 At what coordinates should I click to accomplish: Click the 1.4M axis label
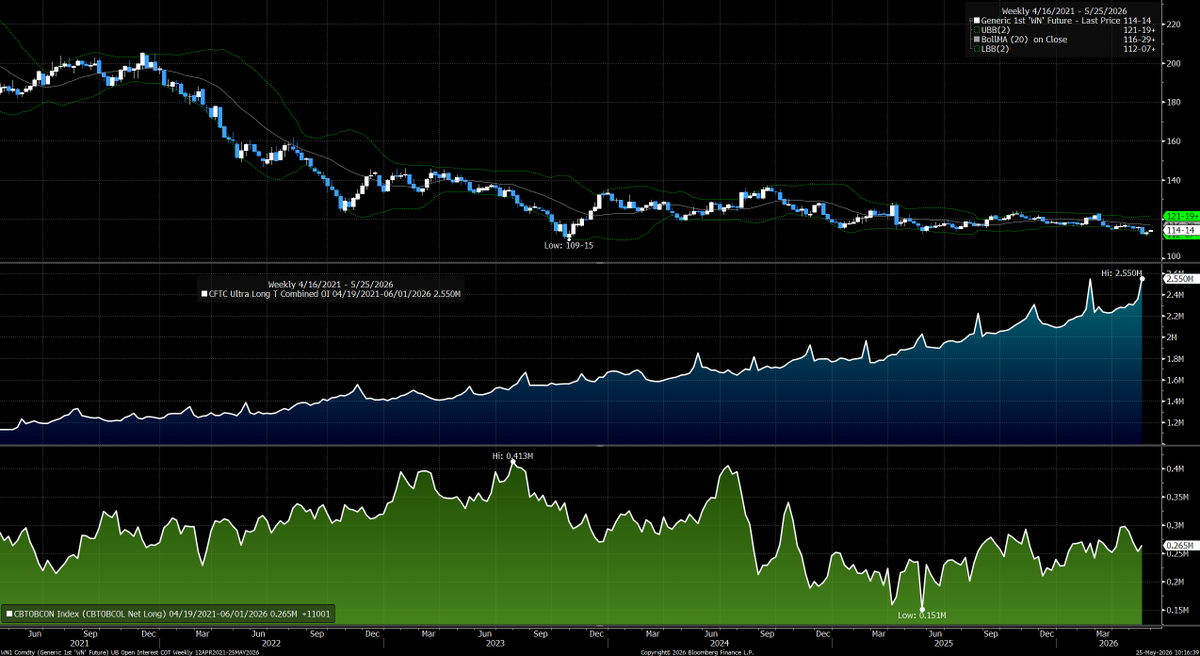1176,402
